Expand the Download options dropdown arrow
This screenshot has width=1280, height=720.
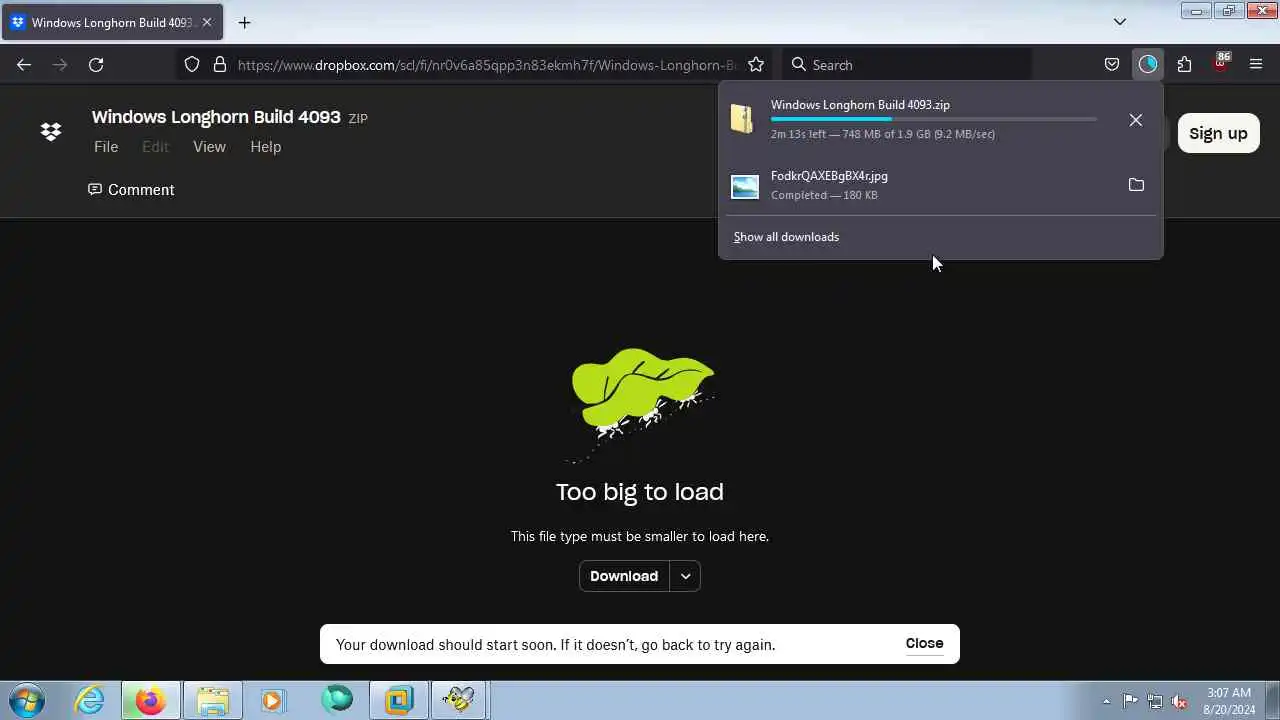coord(685,576)
